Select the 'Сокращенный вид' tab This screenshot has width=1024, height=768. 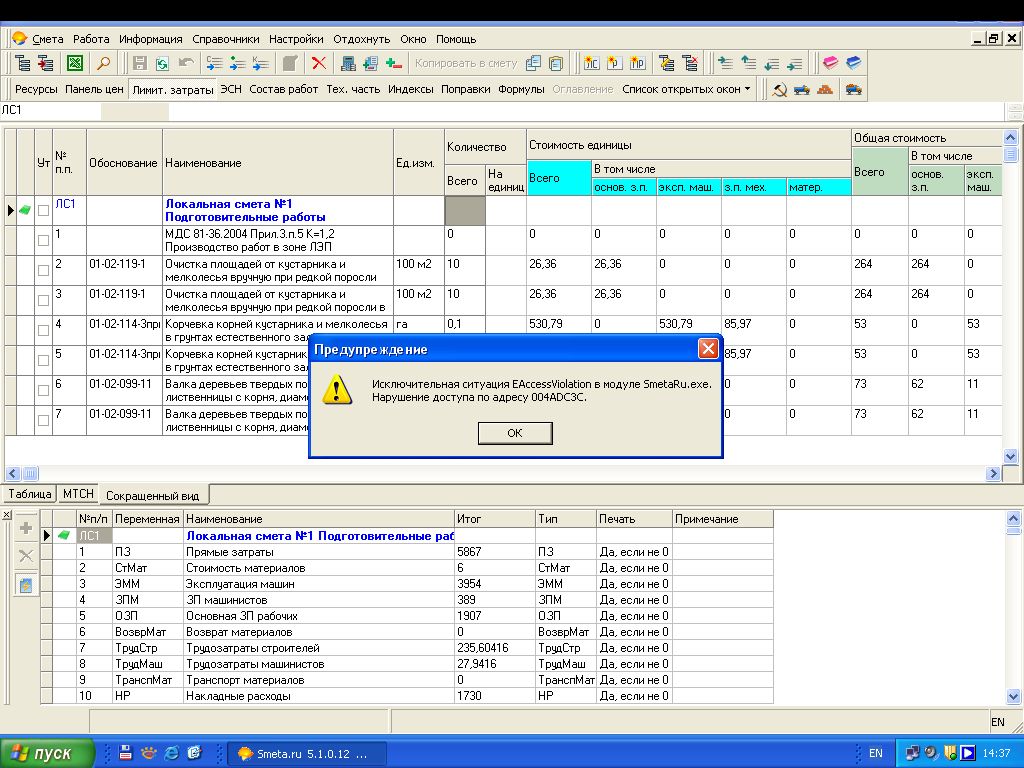click(x=153, y=496)
